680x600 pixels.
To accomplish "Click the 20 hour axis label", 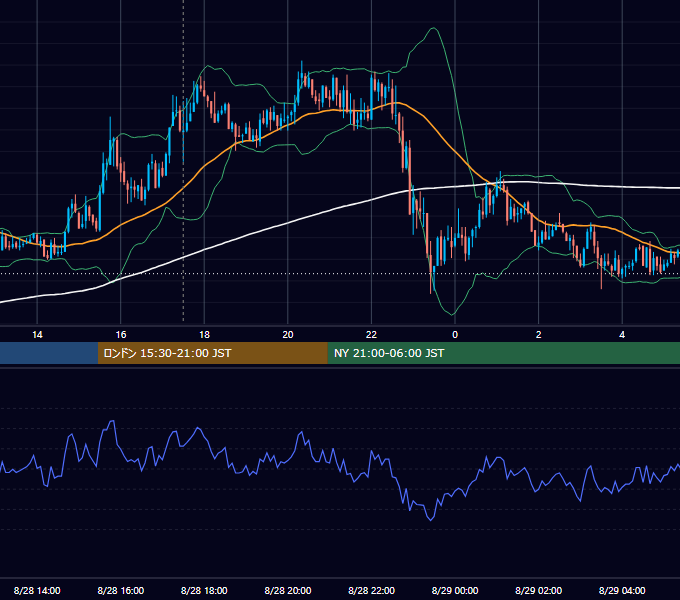I will pyautogui.click(x=288, y=335).
